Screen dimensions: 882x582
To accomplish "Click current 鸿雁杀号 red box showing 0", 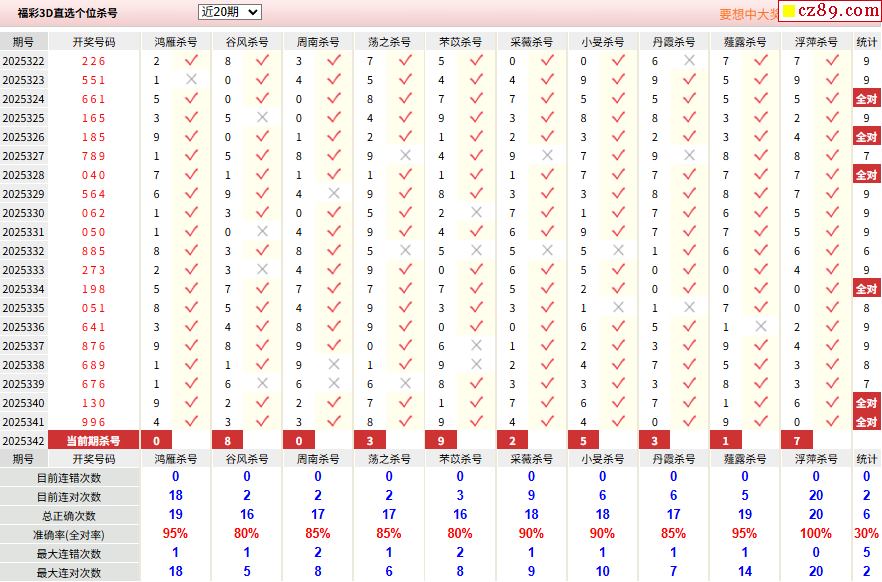I will 156,440.
